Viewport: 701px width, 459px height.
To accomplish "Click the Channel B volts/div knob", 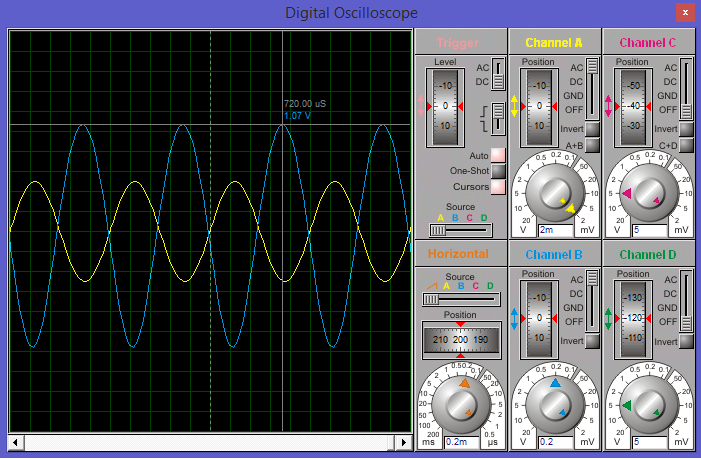I will pos(555,405).
